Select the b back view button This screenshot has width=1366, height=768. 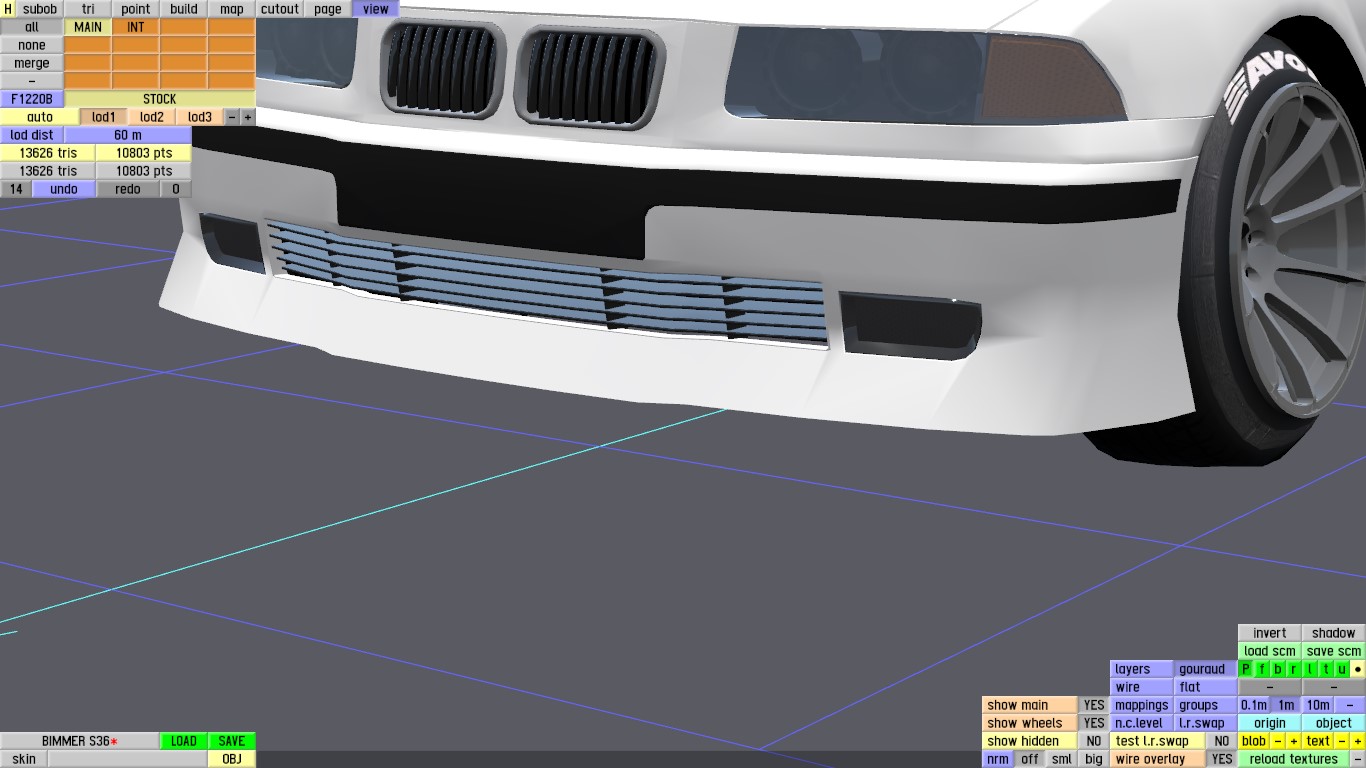(1278, 669)
